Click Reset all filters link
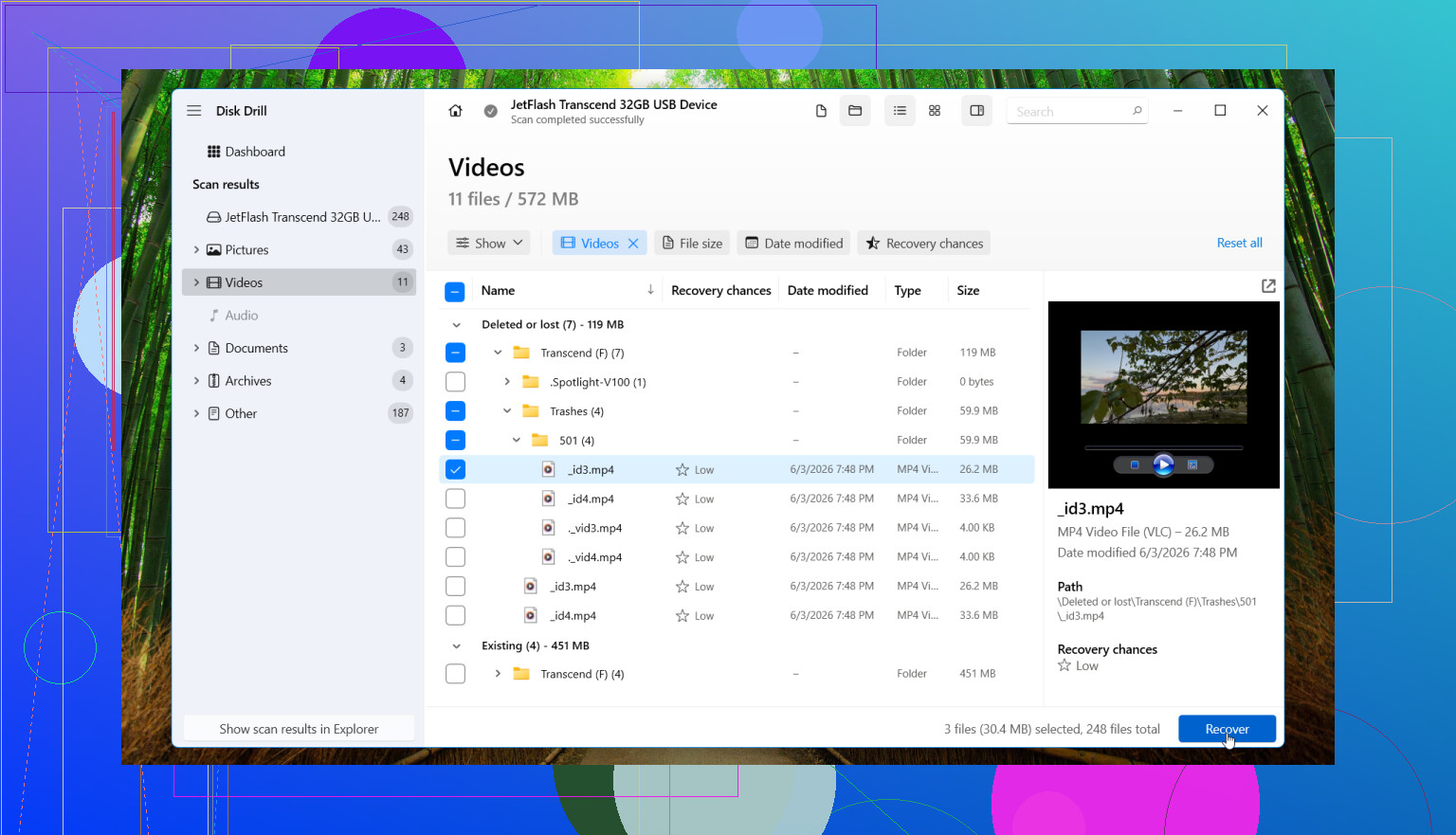Screen dimensions: 1456x835 point(1239,243)
